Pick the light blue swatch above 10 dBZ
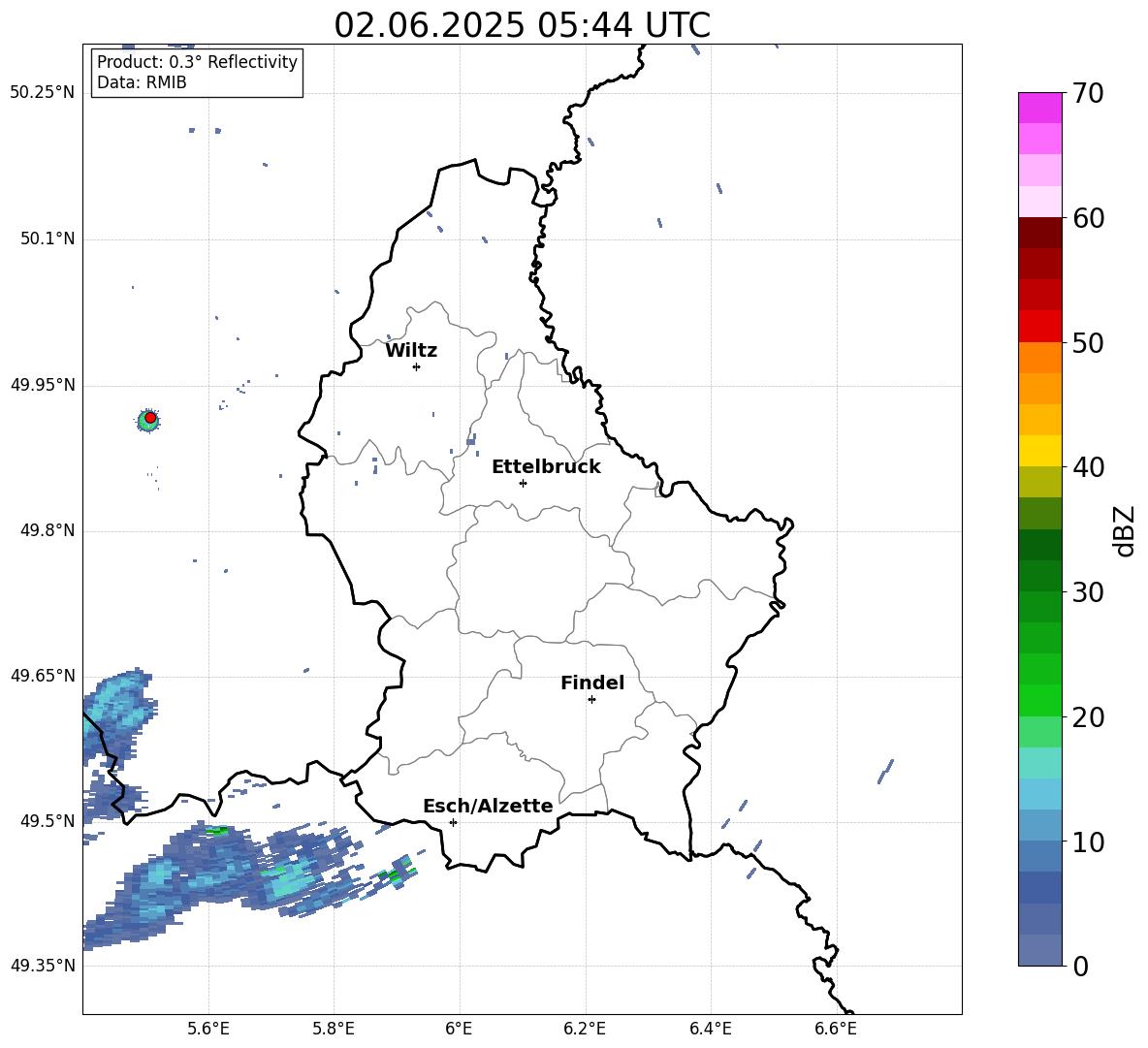The width and height of the screenshot is (1148, 1048). pos(1040,825)
